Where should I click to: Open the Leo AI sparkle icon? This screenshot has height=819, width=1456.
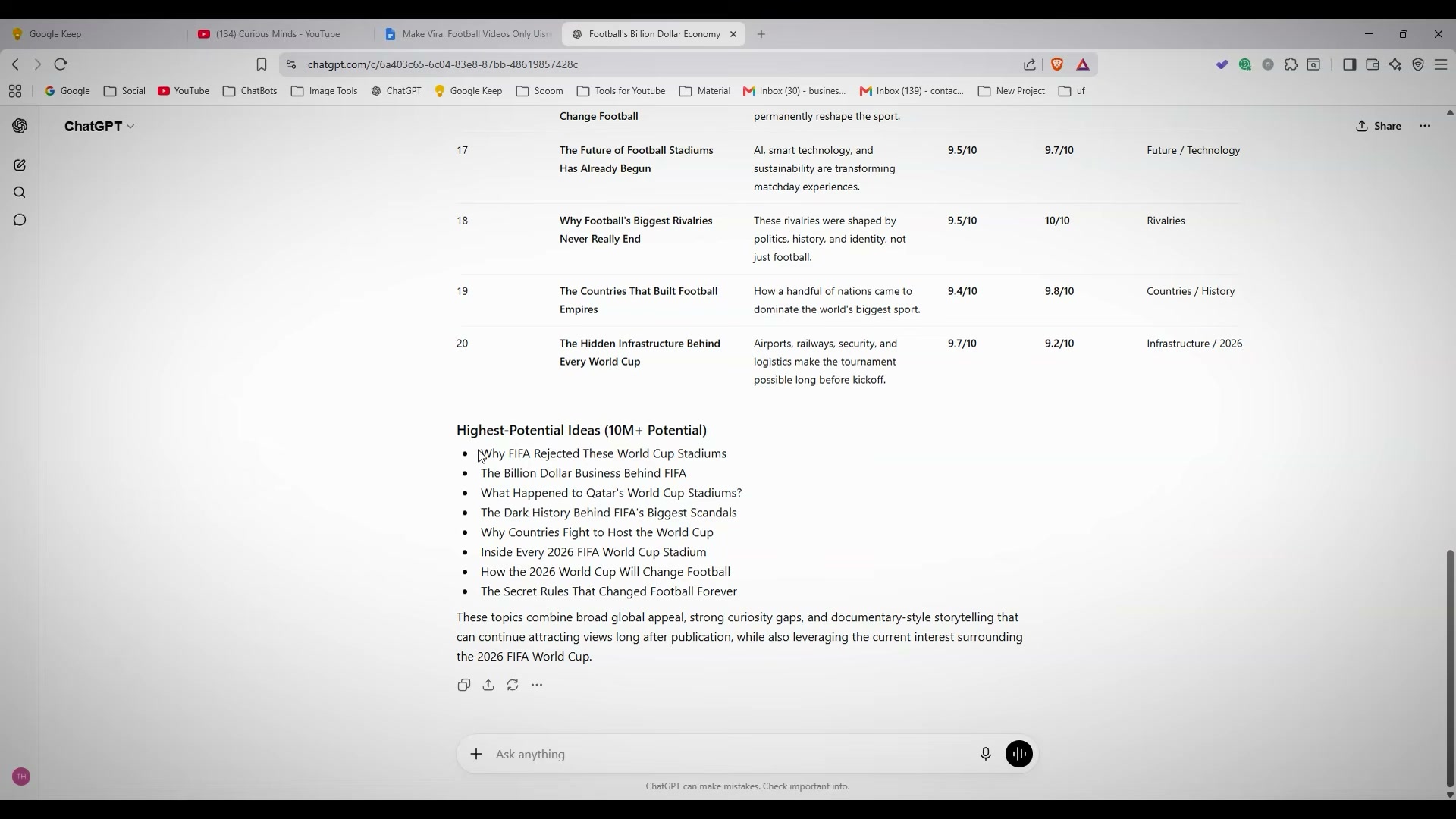coord(1395,64)
